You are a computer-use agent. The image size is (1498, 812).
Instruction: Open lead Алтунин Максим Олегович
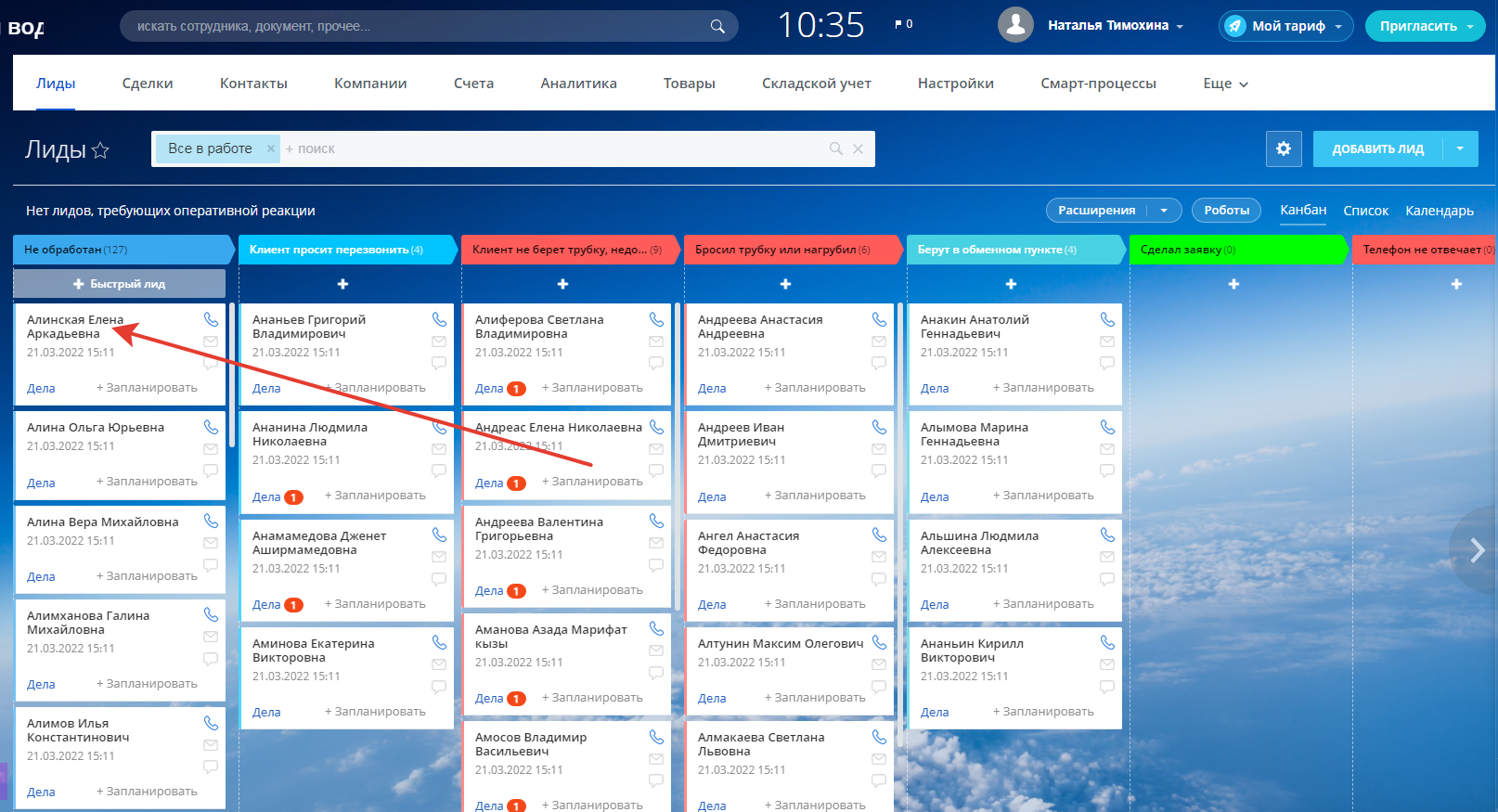[781, 643]
